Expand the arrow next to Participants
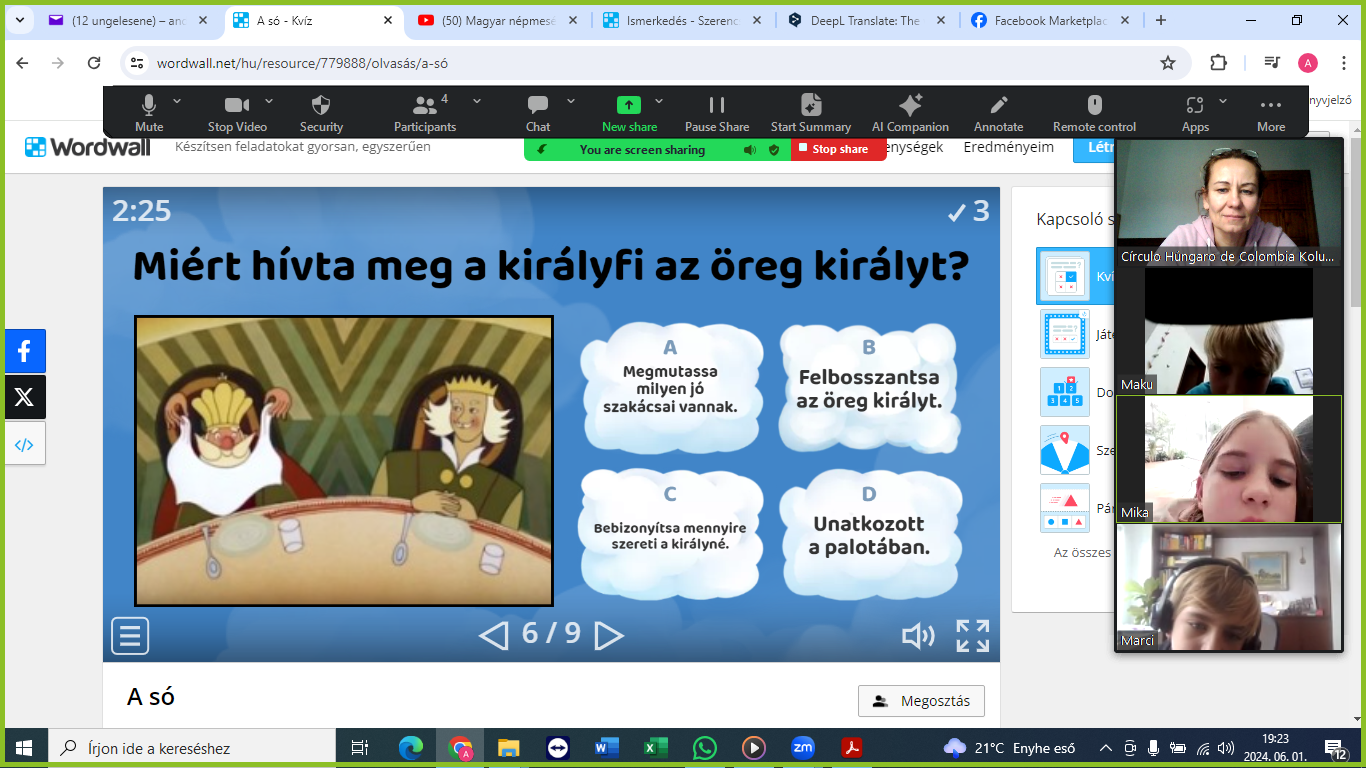 pyautogui.click(x=477, y=101)
